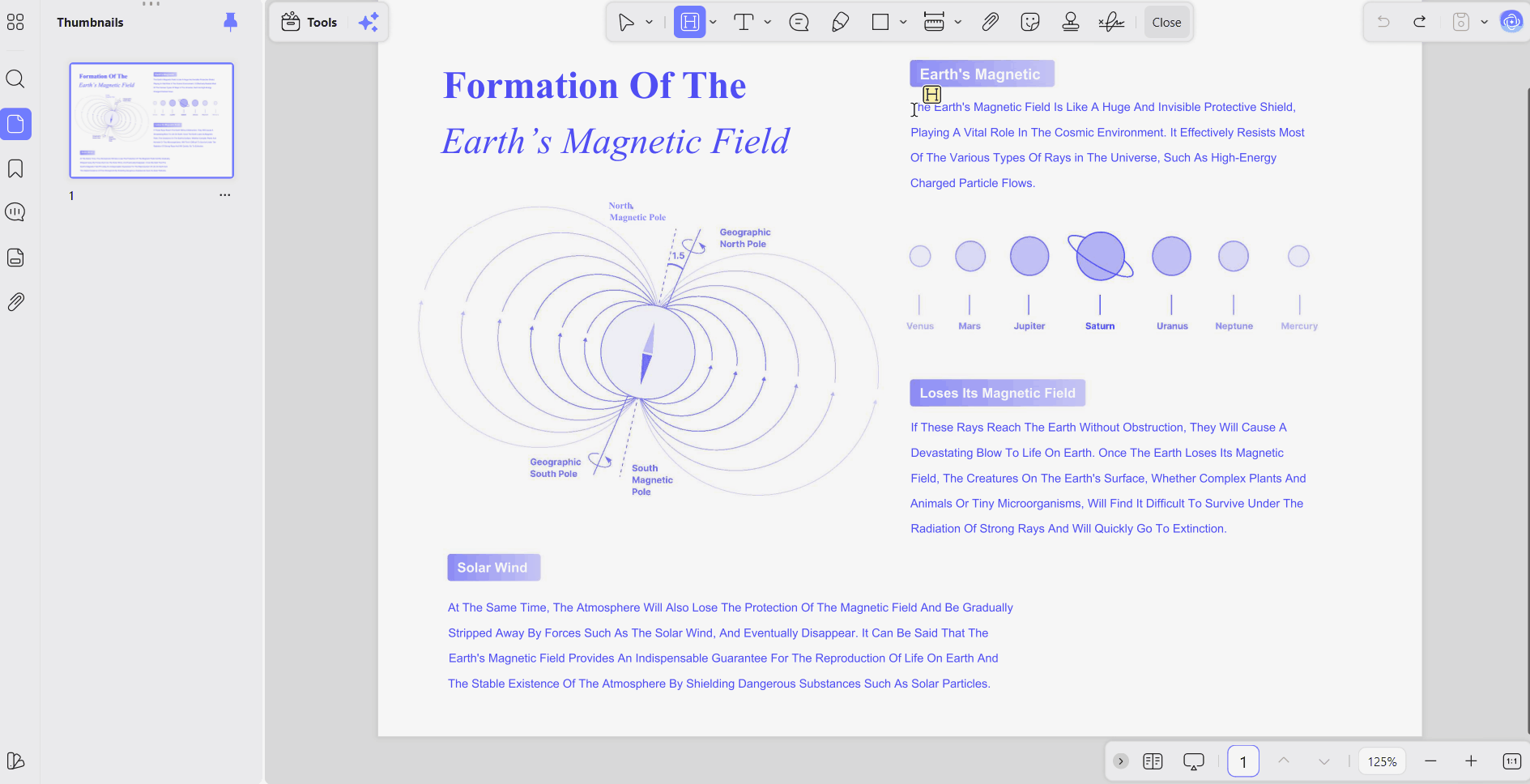Select the pencil drawing tool
This screenshot has height=784, width=1530.
click(x=840, y=23)
